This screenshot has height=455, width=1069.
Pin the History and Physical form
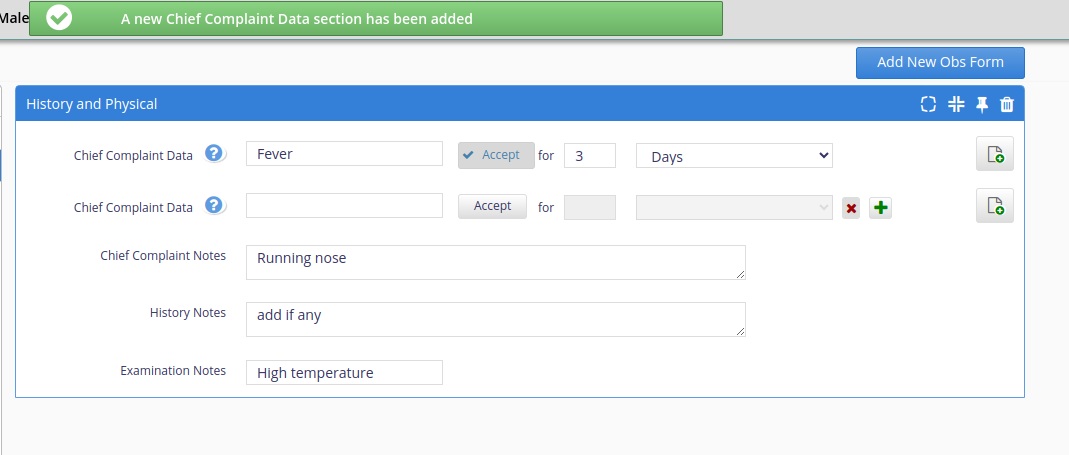[982, 104]
